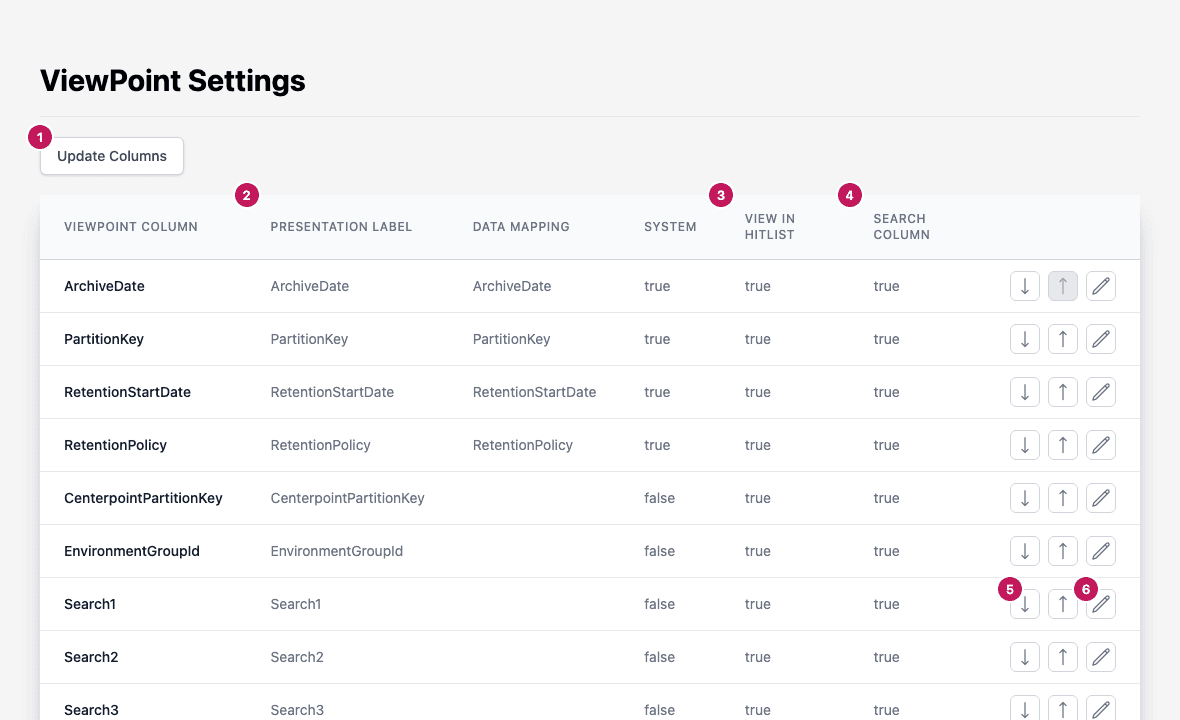Open edit pencil for Search1
This screenshot has width=1180, height=720.
point(1100,604)
